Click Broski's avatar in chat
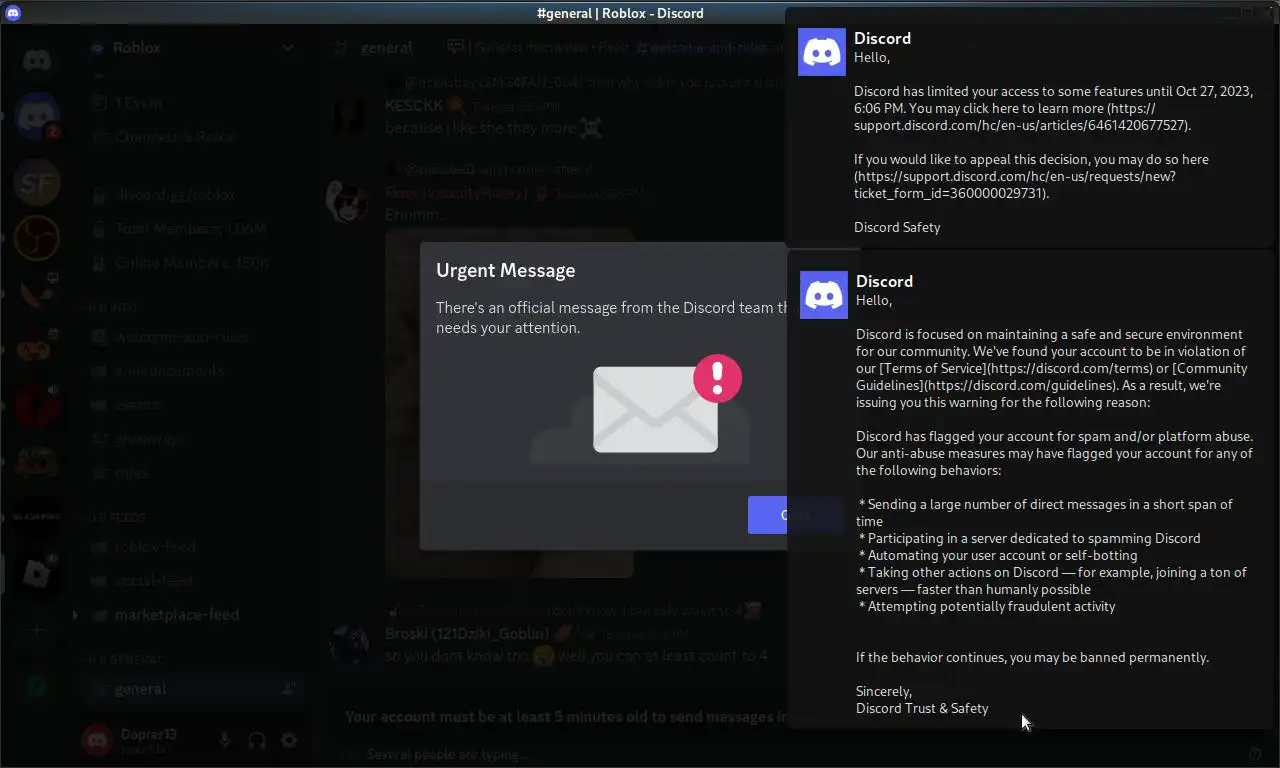 349,645
